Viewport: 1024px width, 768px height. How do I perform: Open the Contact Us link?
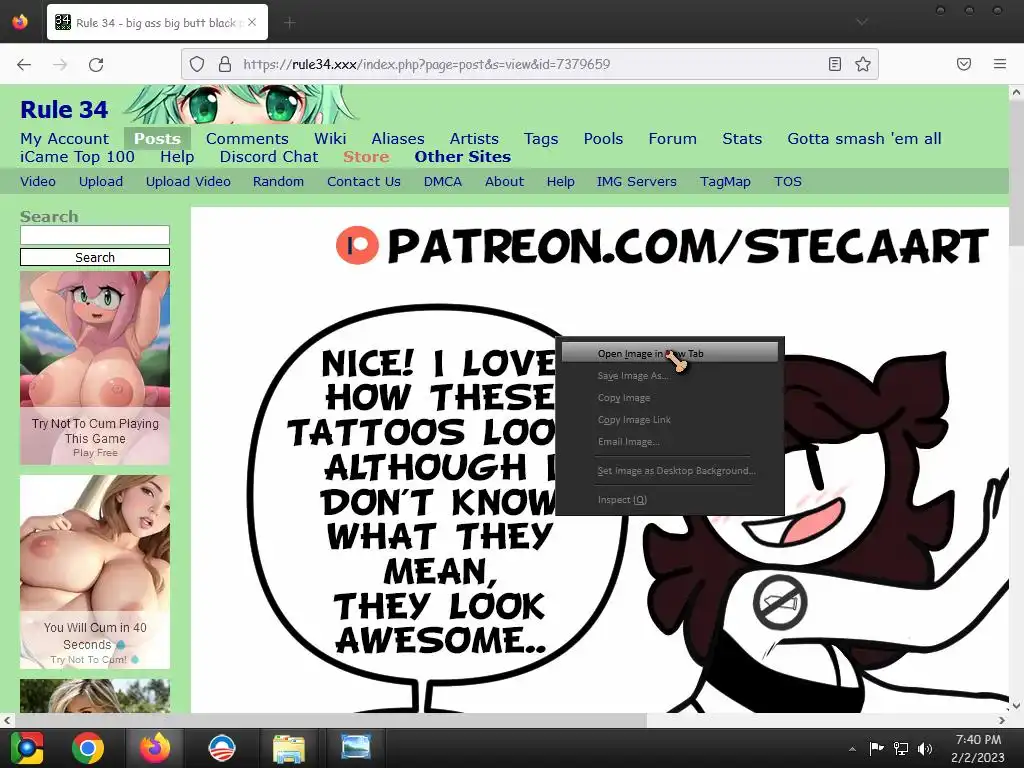click(x=364, y=182)
